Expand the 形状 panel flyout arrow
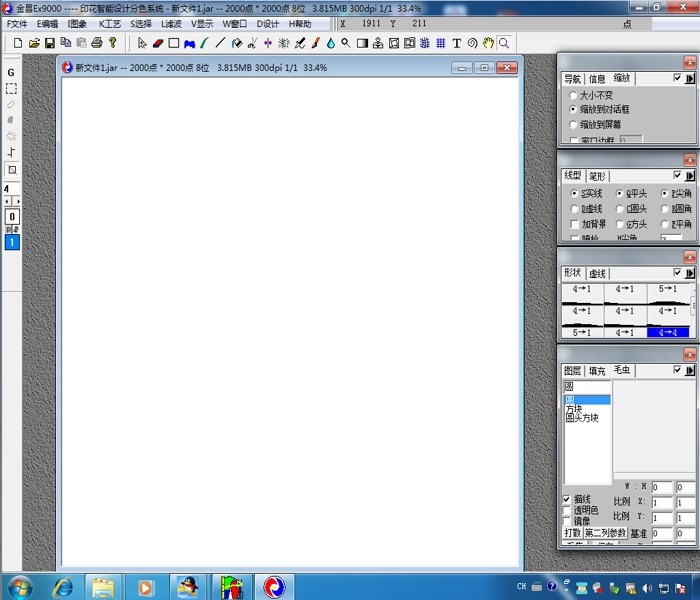The height and width of the screenshot is (600, 700). (690, 273)
